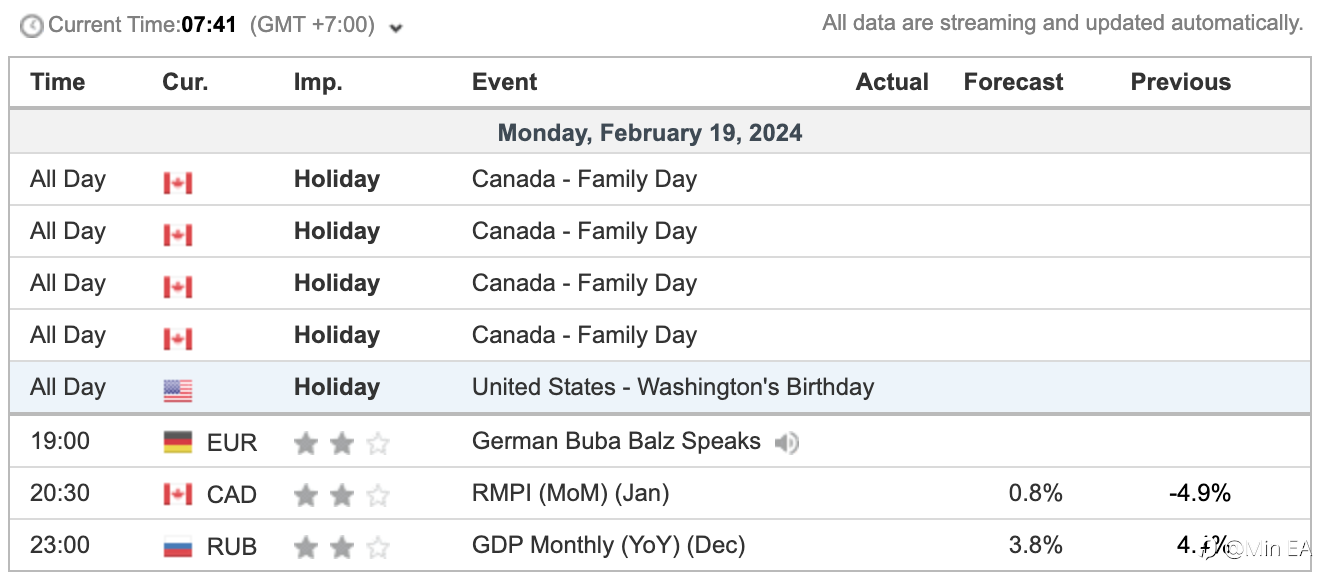Click the Time column header

58,83
